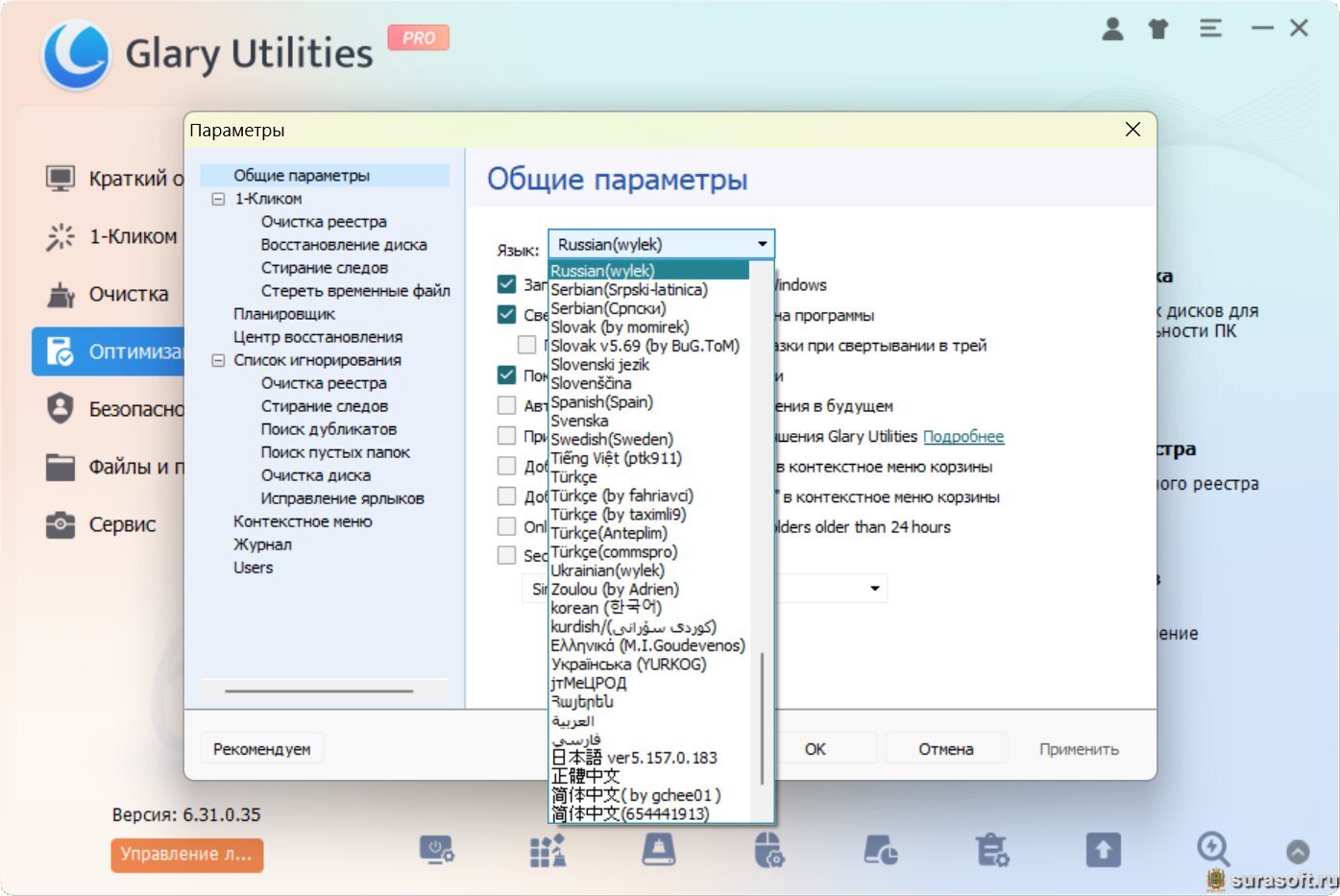Tick the "Авт…" checkbox ending "в будущем"

(507, 405)
